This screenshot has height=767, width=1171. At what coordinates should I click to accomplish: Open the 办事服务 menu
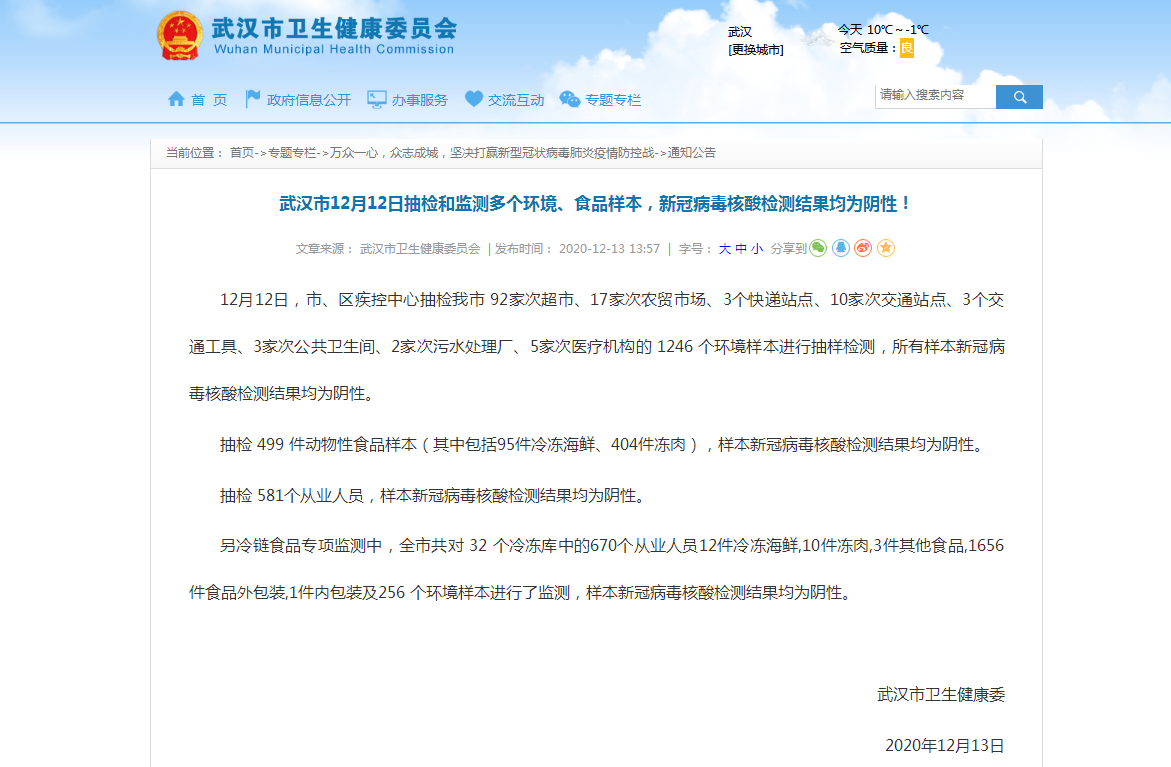tap(420, 100)
